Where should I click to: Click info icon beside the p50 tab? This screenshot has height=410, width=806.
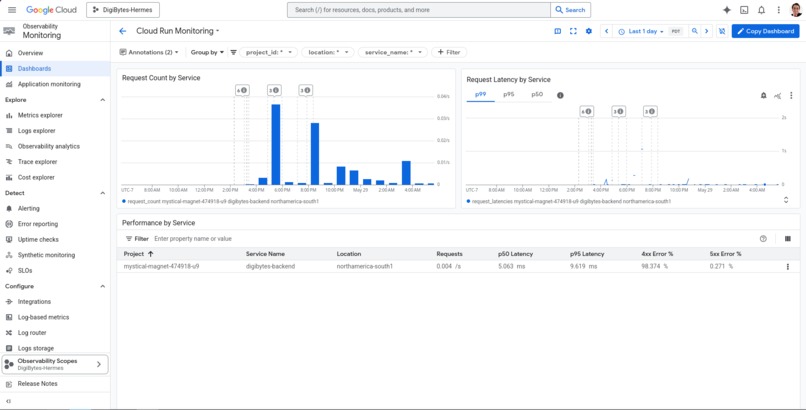pos(560,95)
